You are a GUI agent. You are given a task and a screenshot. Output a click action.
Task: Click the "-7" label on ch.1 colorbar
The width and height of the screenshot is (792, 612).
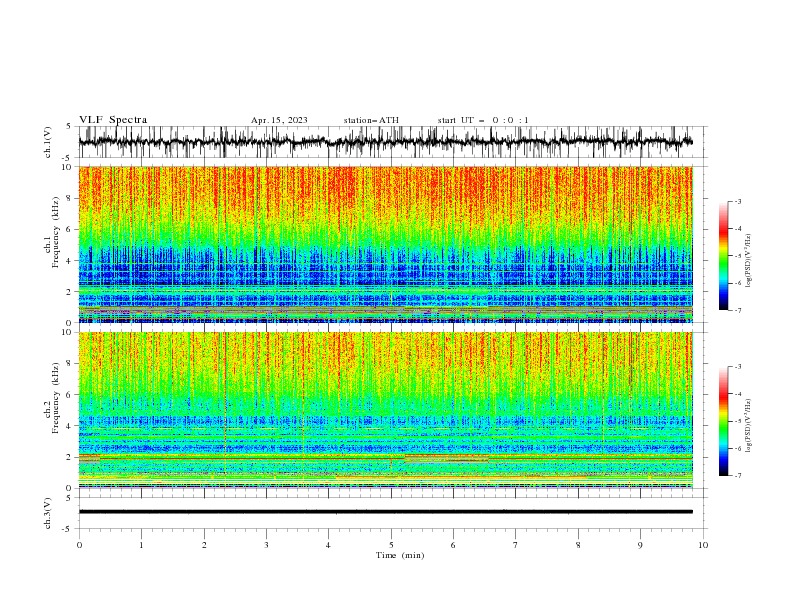(737, 310)
